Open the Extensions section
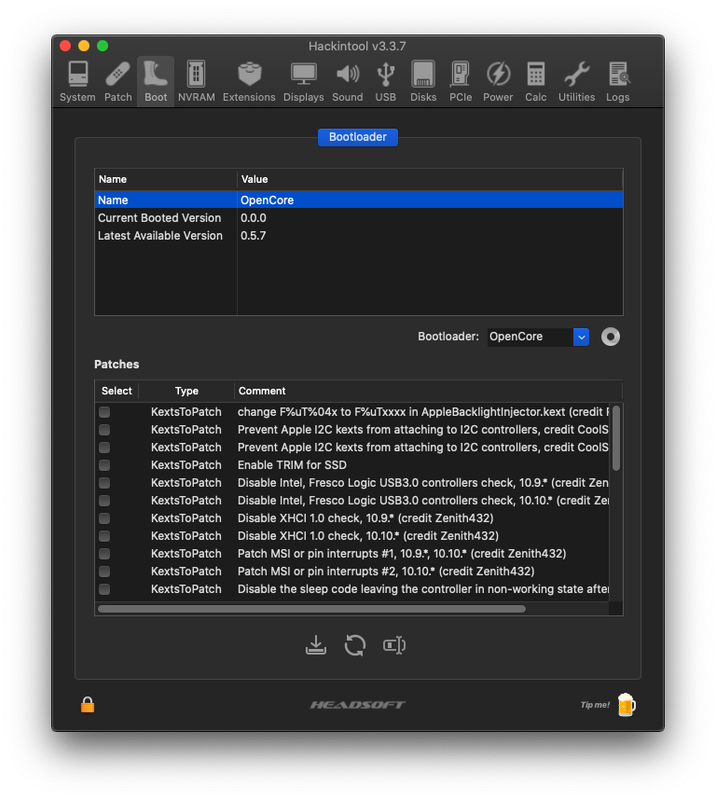The height and width of the screenshot is (800, 716). point(249,82)
